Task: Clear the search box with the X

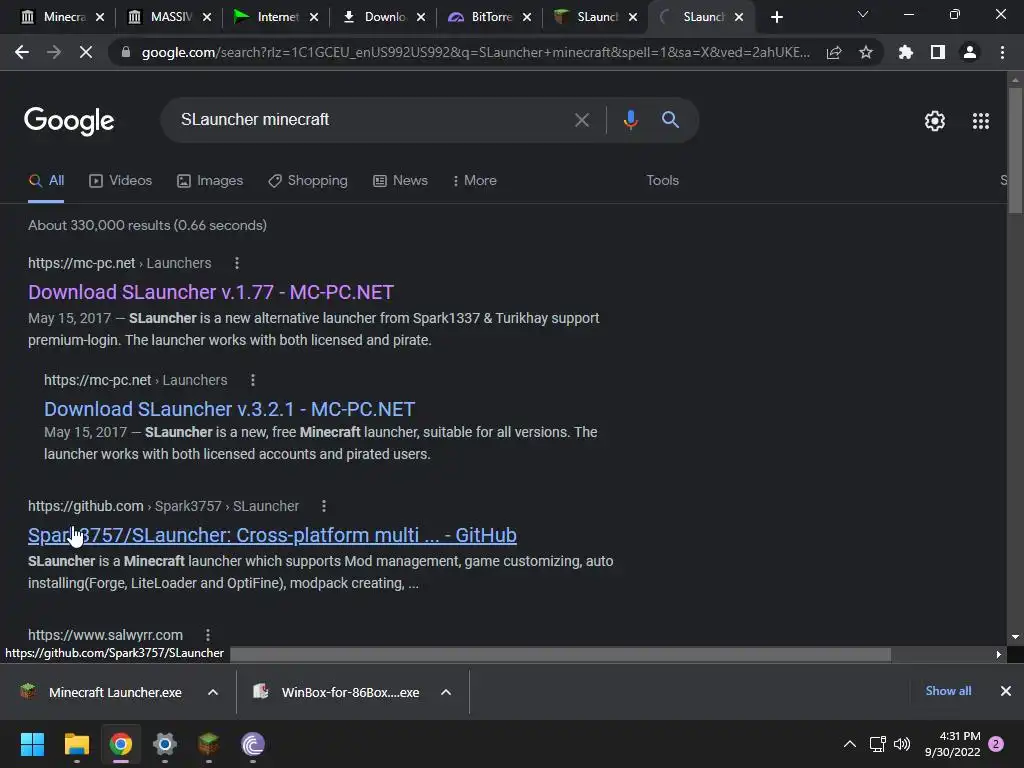Action: pyautogui.click(x=582, y=120)
